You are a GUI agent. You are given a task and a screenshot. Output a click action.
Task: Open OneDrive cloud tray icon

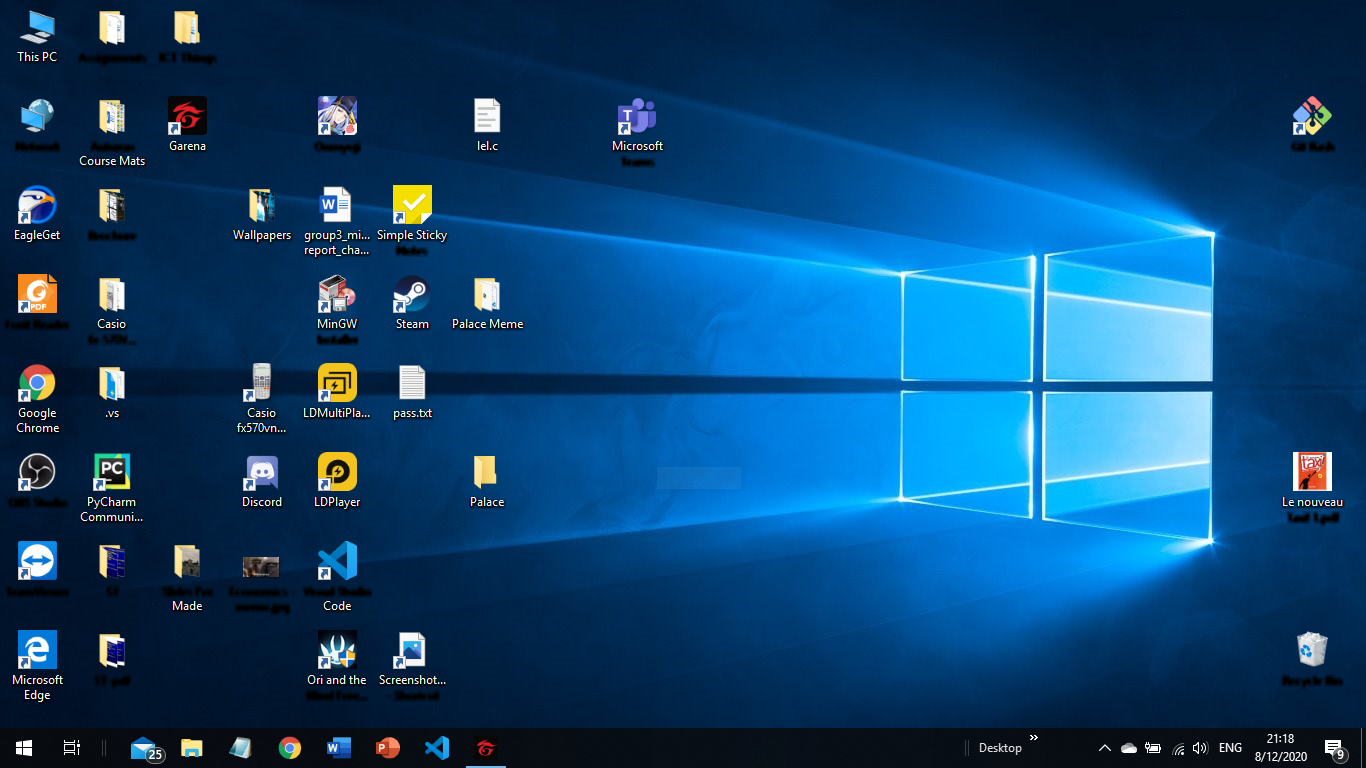click(1129, 748)
